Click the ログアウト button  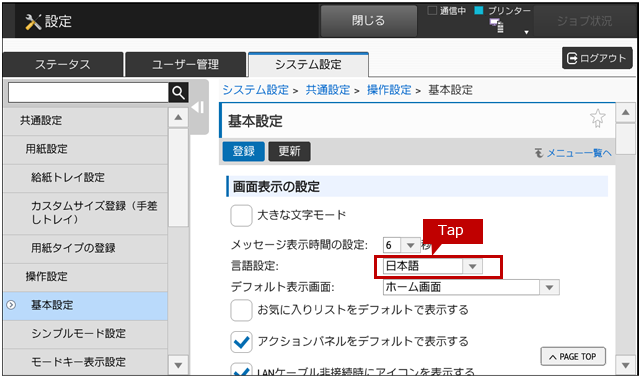597,58
